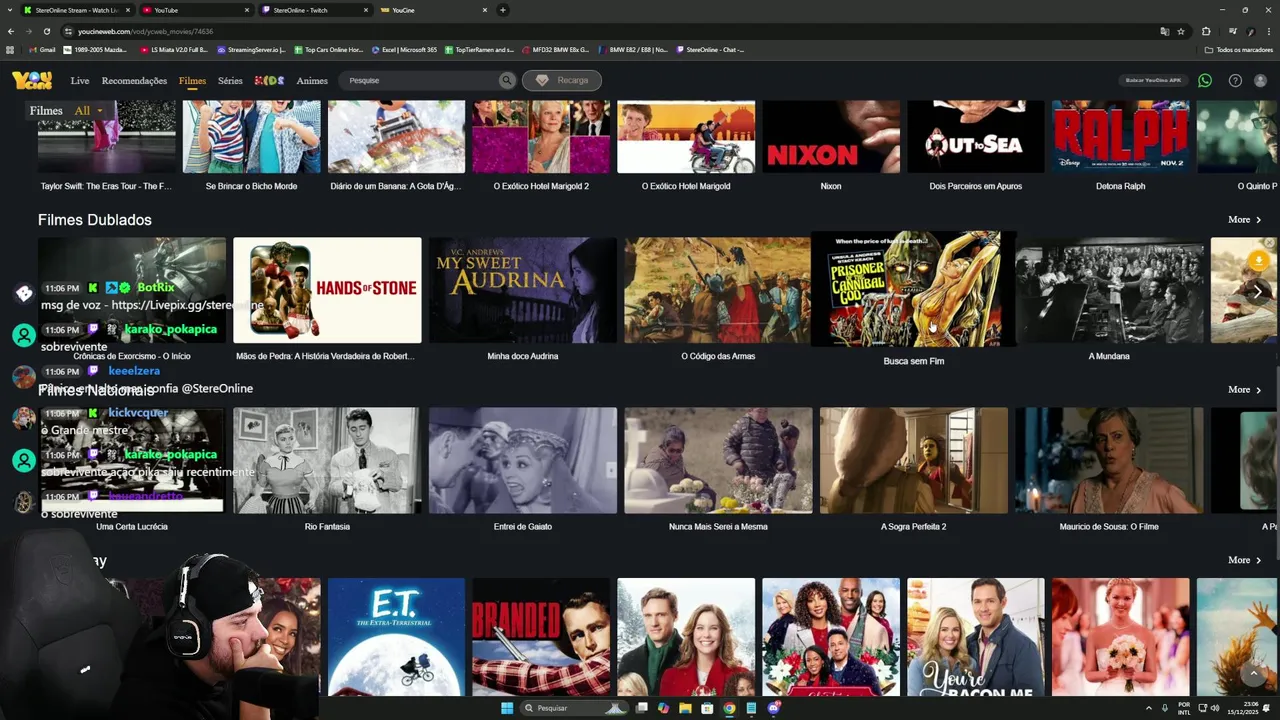Open the My Sweet Audrina thumbnail
Screen dimensions: 1280x720
click(523, 291)
